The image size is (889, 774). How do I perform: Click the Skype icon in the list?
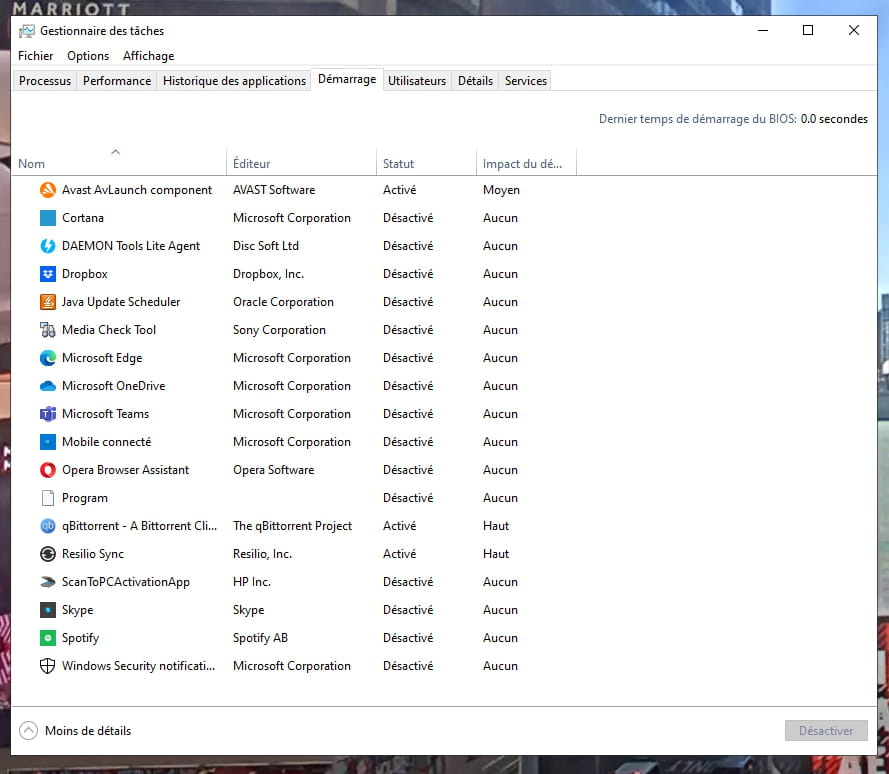click(x=48, y=610)
